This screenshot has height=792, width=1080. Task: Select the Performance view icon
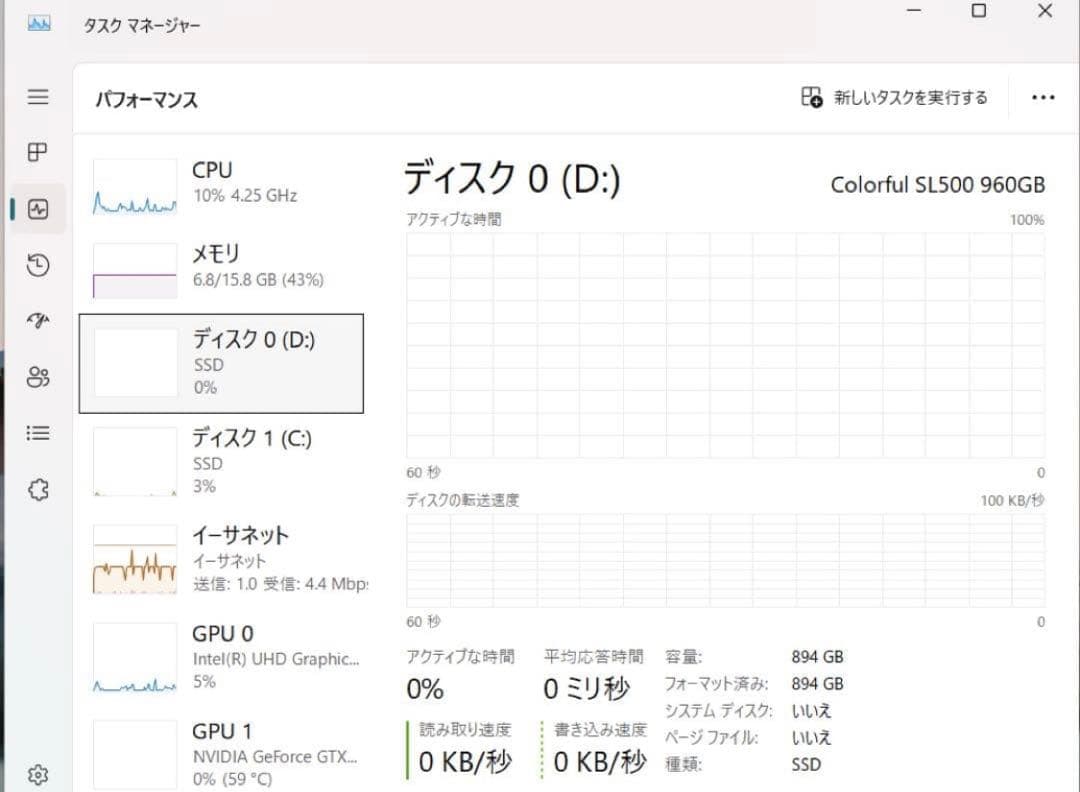tap(37, 208)
